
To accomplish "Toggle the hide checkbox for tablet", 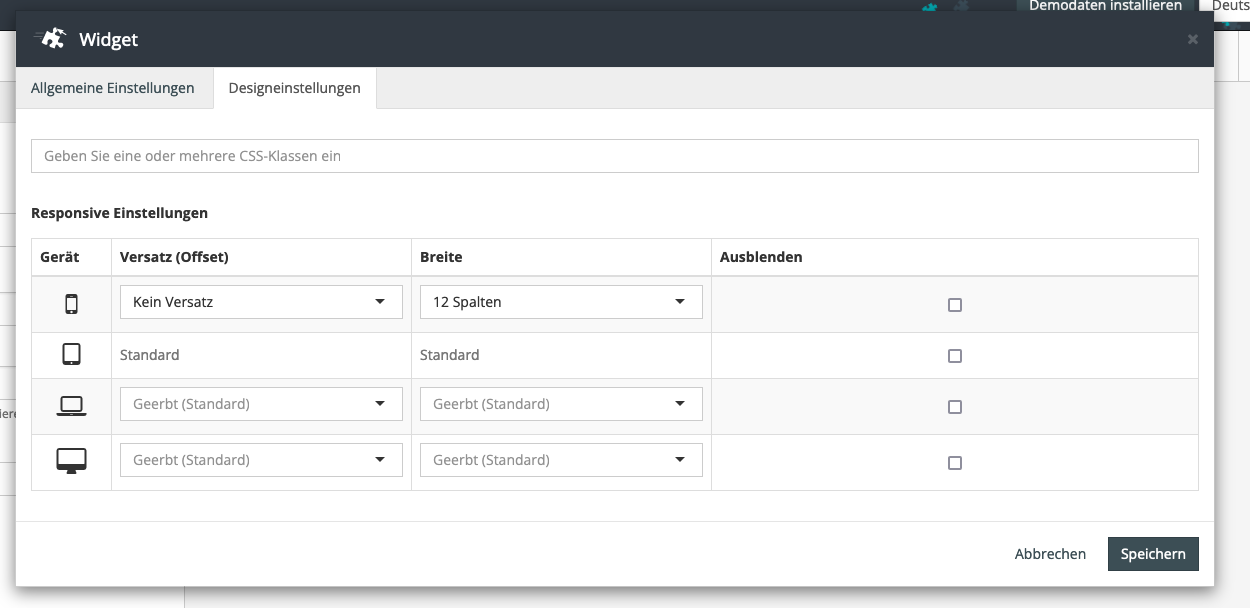I will pos(954,356).
